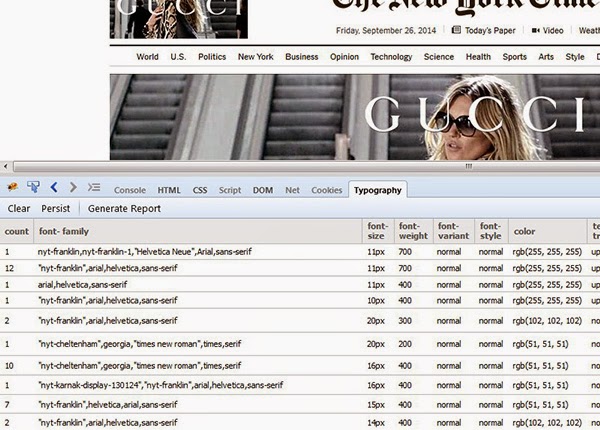Sort by the color column header

pyautogui.click(x=548, y=231)
